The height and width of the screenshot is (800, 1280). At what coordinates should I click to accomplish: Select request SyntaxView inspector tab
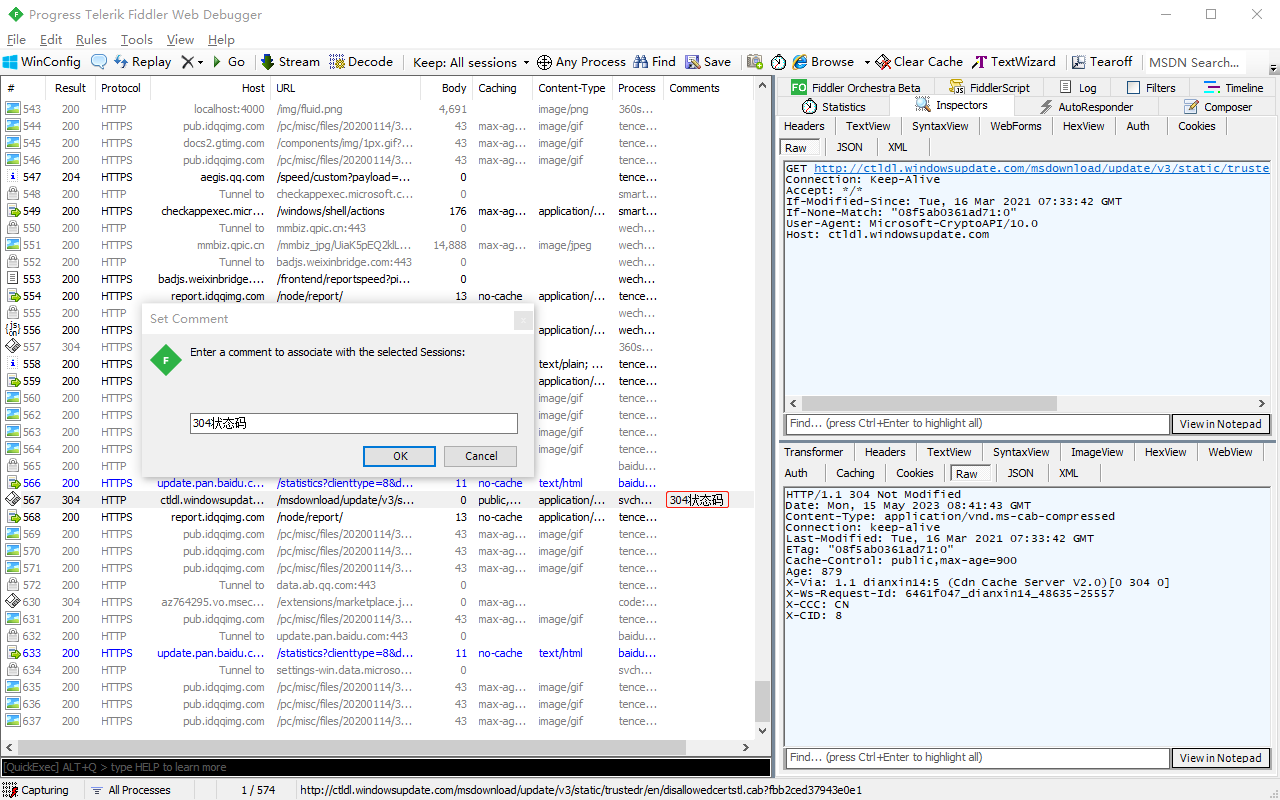940,126
